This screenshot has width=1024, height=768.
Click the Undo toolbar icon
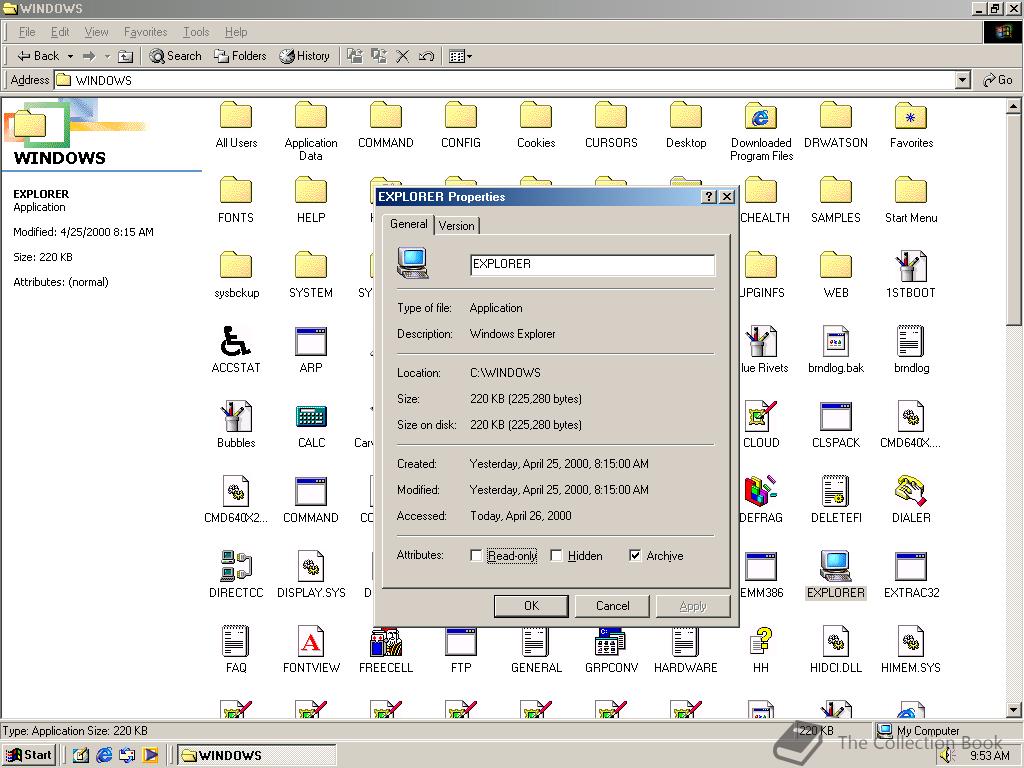click(427, 56)
